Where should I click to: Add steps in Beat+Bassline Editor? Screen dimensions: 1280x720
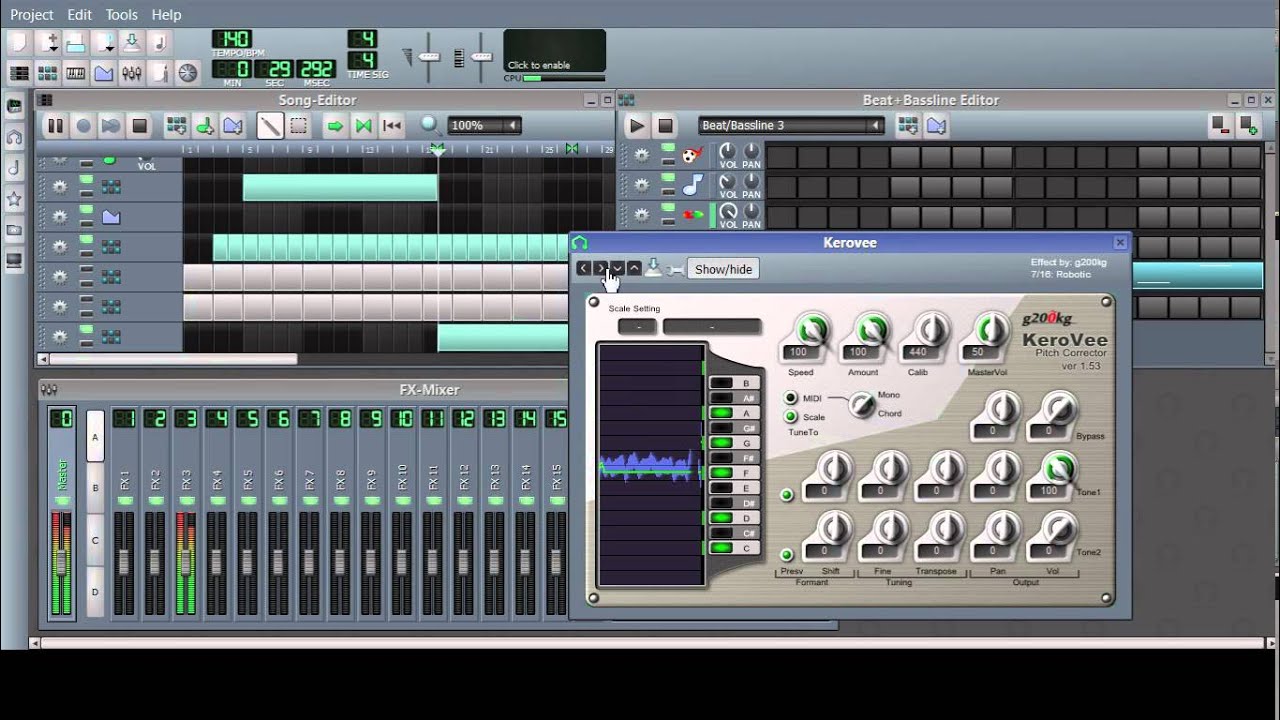click(x=1248, y=125)
